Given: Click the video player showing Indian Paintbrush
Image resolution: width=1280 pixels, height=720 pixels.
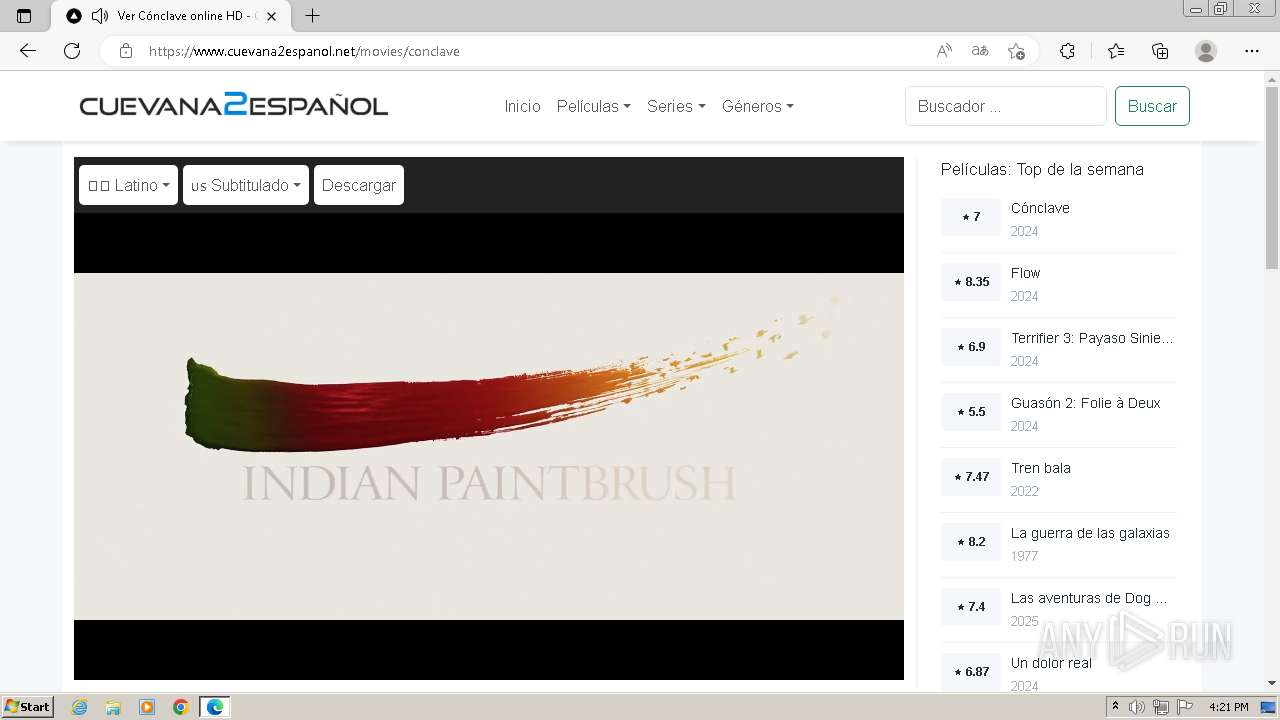Looking at the screenshot, I should click(489, 446).
